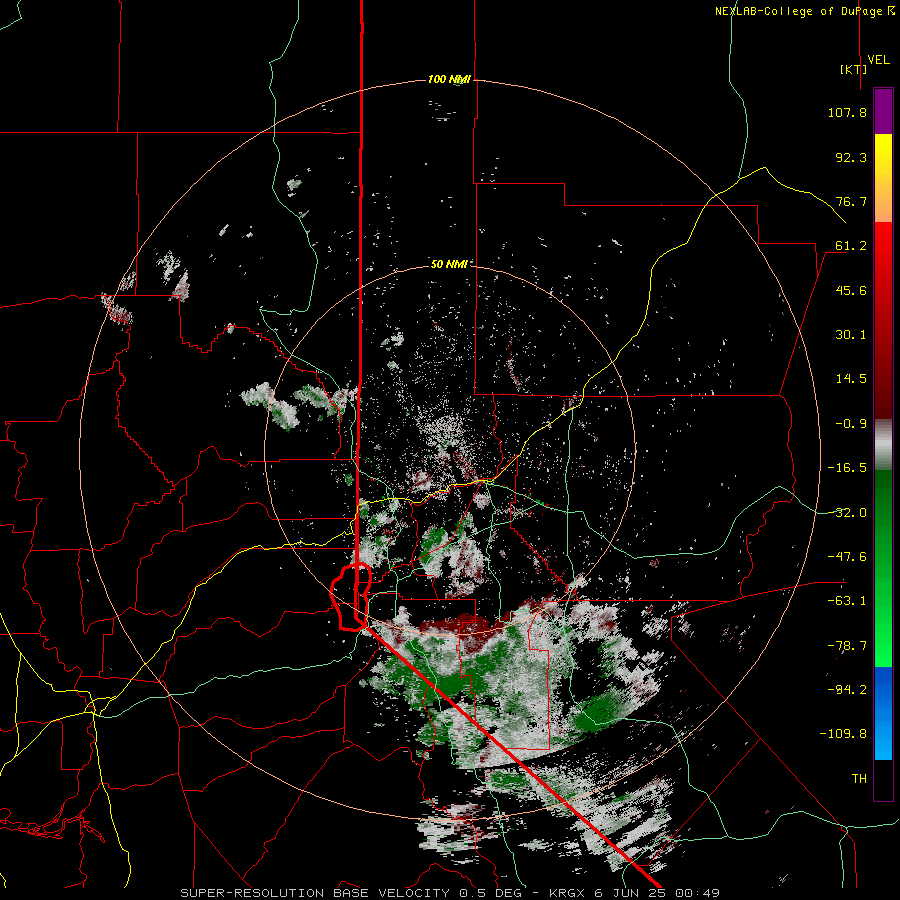Click the 100 NMI range ring label
Image resolution: width=900 pixels, height=900 pixels.
pyautogui.click(x=449, y=79)
